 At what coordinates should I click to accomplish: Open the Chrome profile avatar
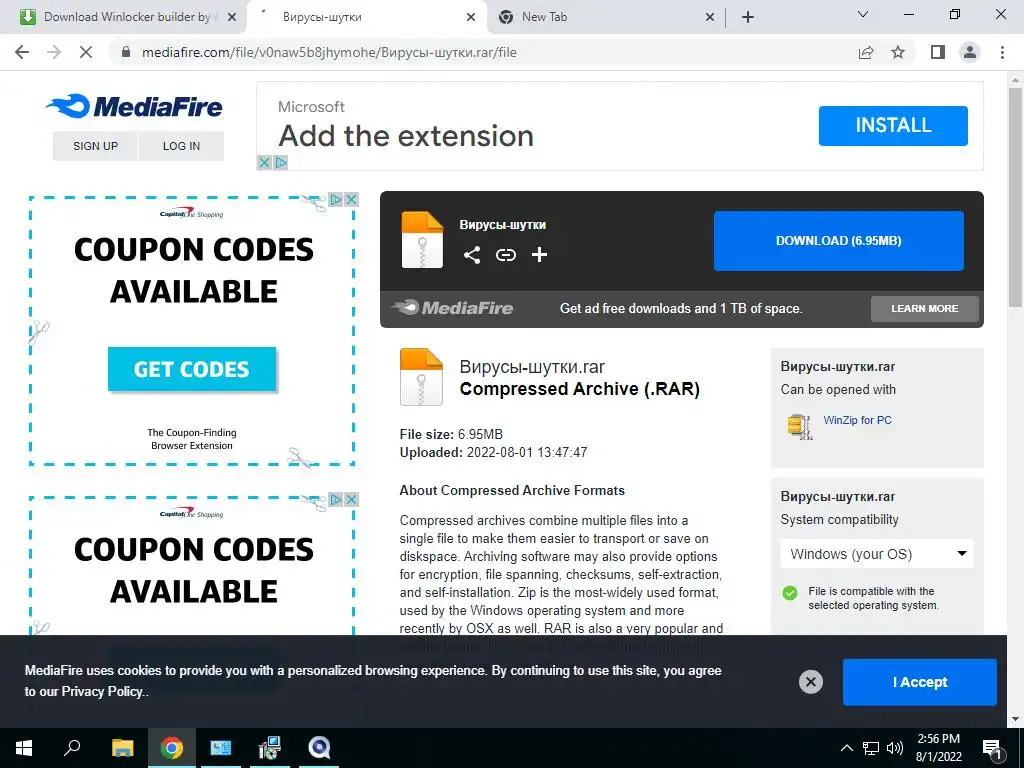(970, 52)
